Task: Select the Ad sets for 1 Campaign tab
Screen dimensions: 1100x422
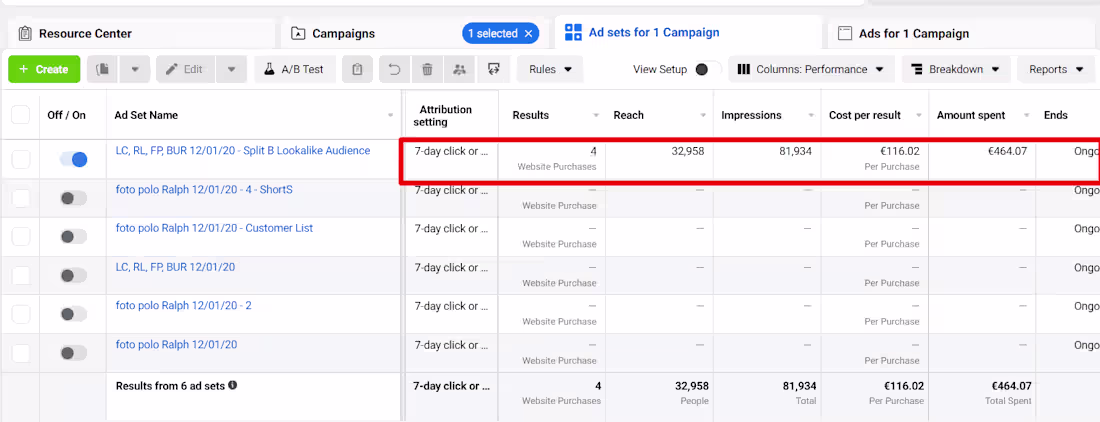Action: tap(688, 32)
